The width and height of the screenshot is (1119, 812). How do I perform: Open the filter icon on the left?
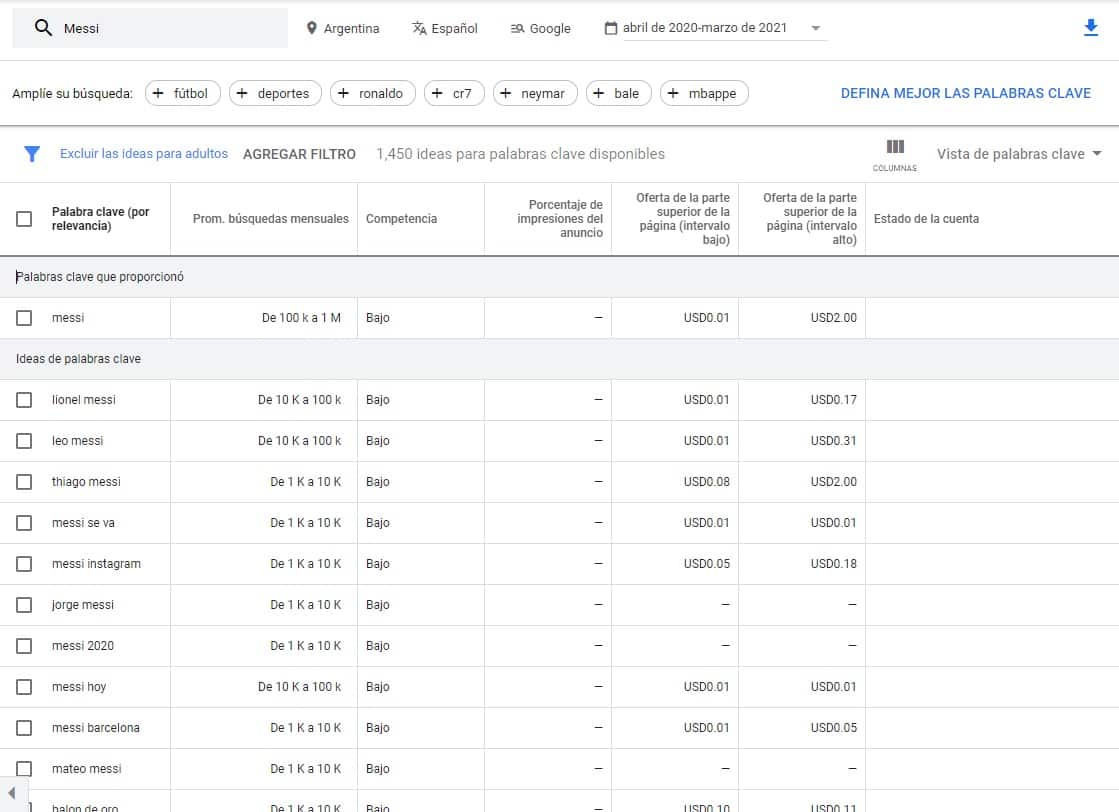point(31,154)
